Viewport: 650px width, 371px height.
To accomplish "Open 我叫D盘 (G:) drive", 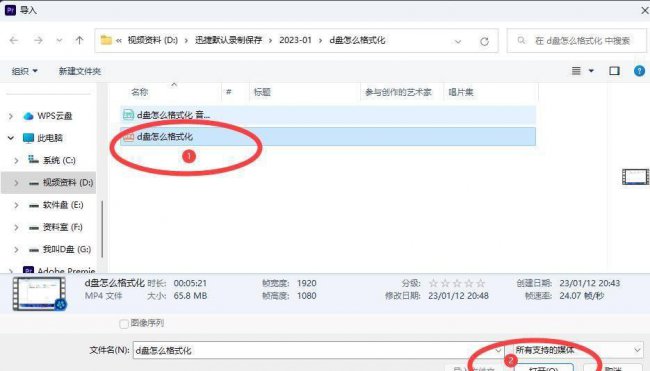I will [67, 249].
